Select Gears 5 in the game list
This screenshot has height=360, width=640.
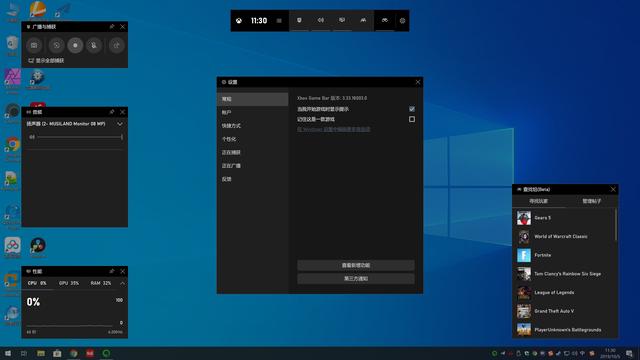click(563, 218)
